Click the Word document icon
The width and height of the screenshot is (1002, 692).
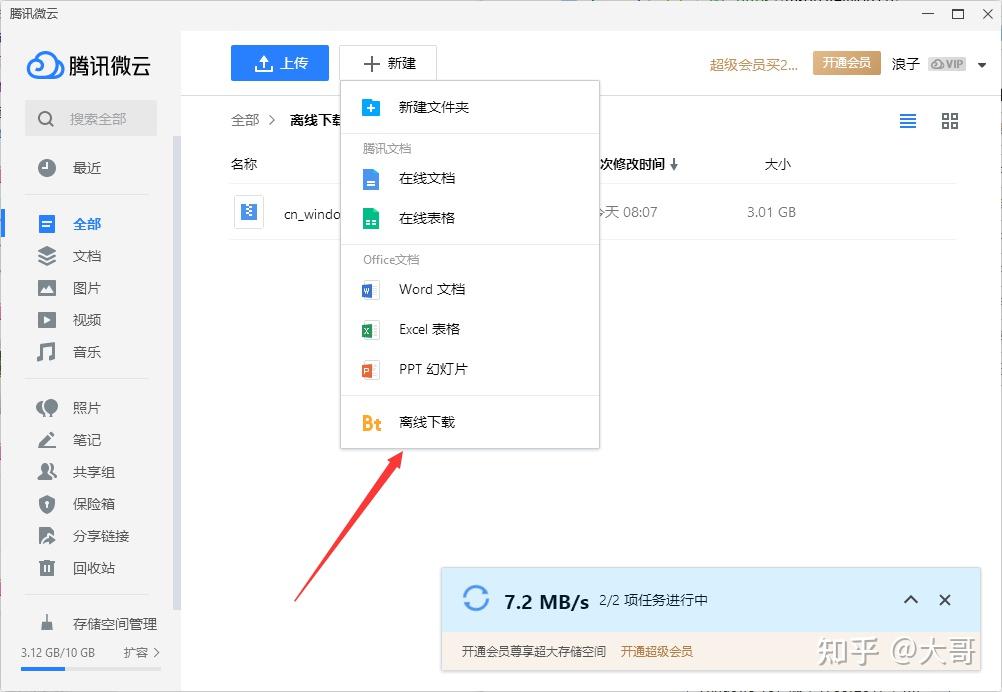370,290
